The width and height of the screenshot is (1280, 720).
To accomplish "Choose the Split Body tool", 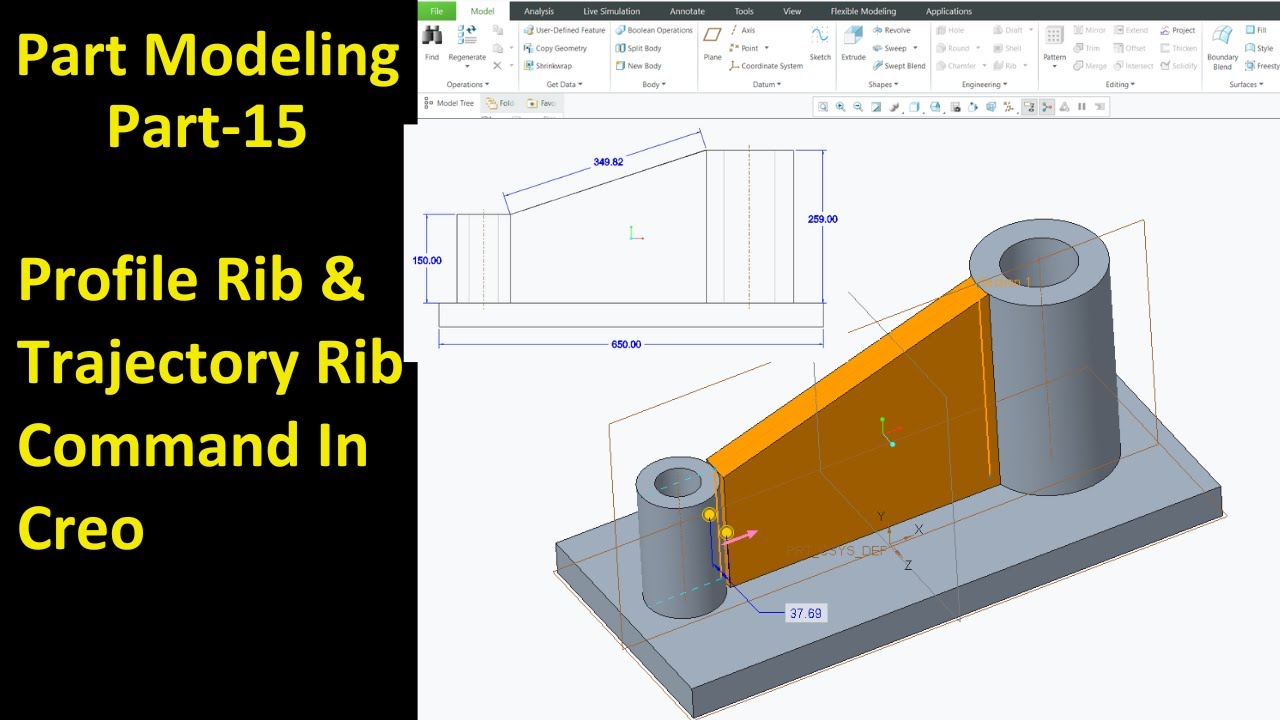I will tap(638, 48).
